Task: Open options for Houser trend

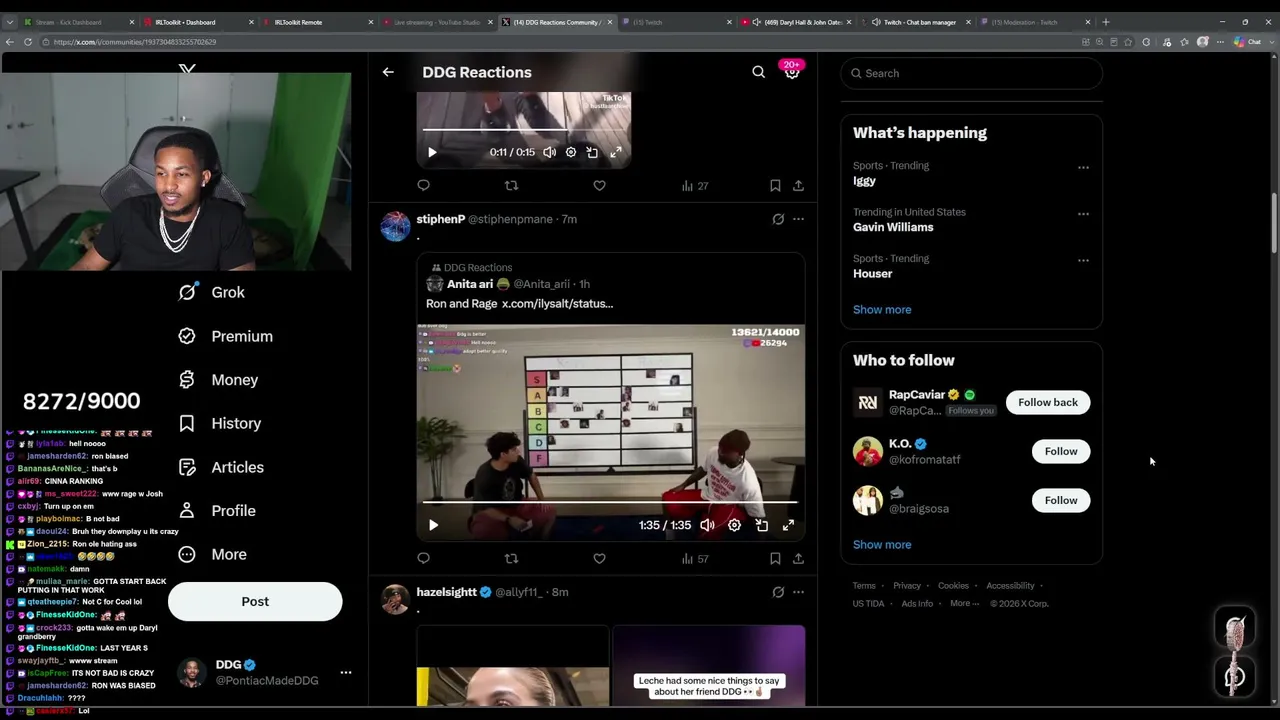Action: point(1083,260)
